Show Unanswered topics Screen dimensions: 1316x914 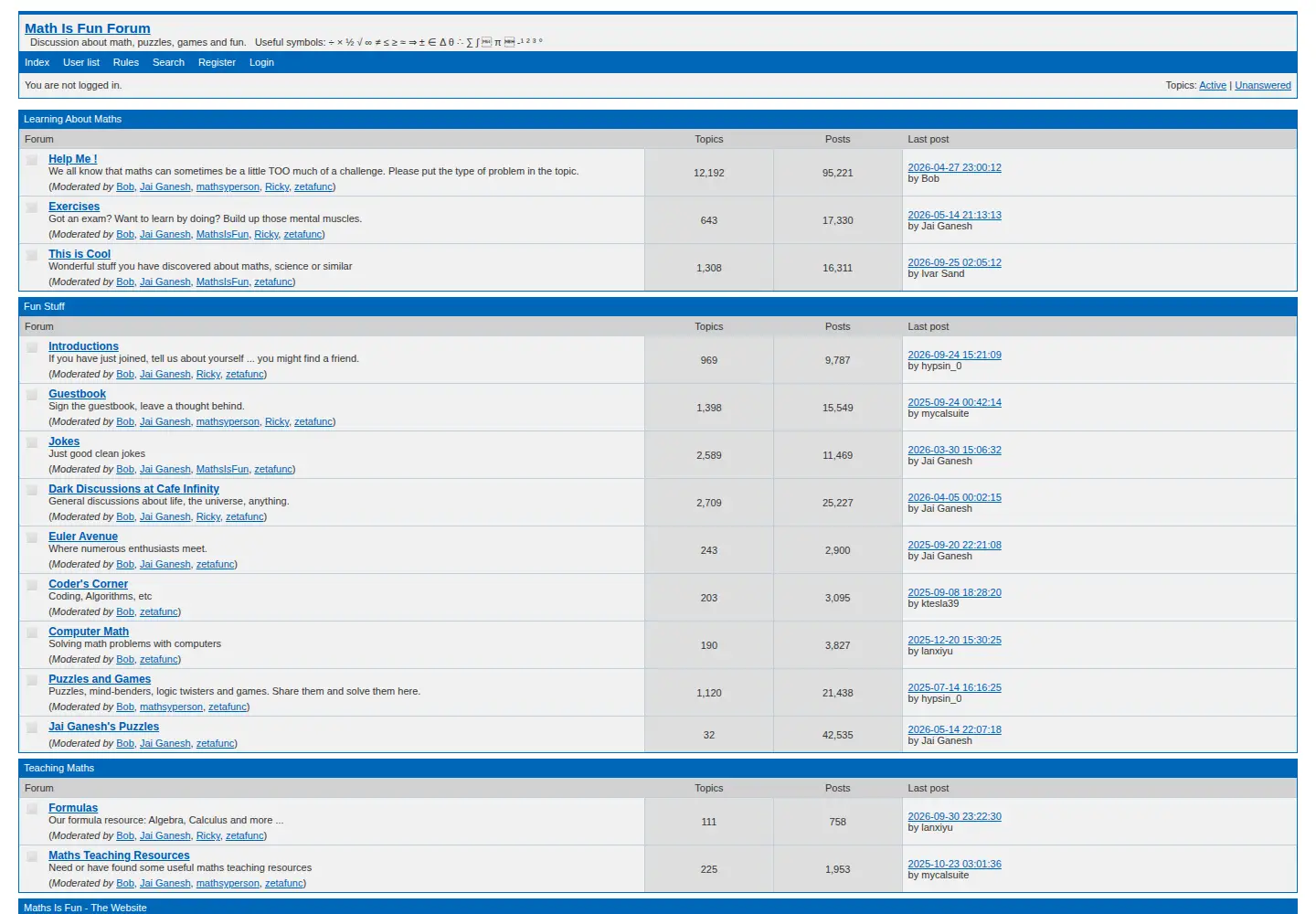point(1263,85)
